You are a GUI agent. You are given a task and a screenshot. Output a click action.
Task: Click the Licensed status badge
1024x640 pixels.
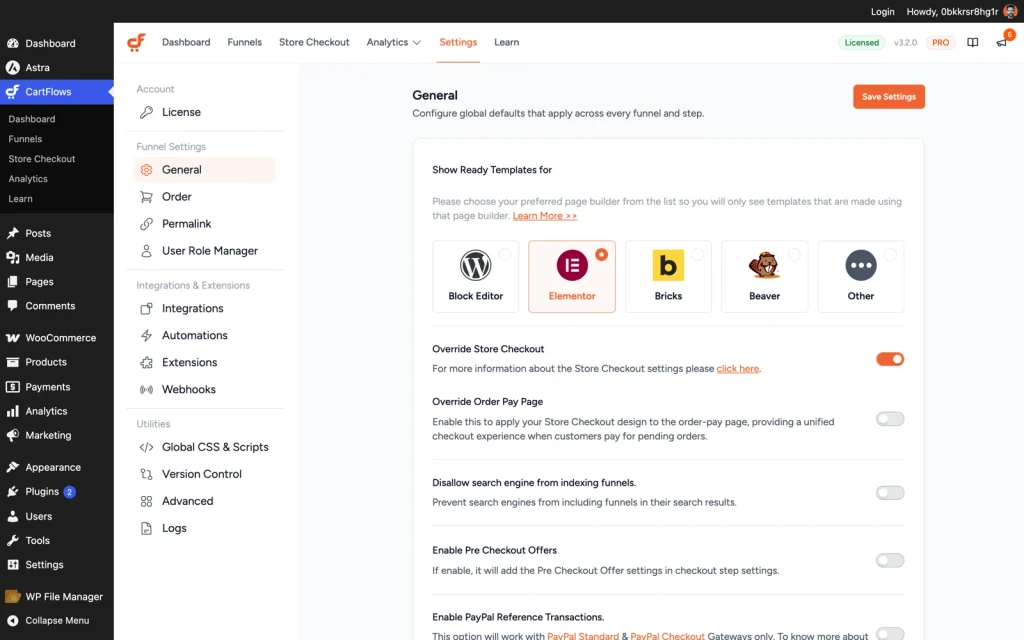click(861, 42)
